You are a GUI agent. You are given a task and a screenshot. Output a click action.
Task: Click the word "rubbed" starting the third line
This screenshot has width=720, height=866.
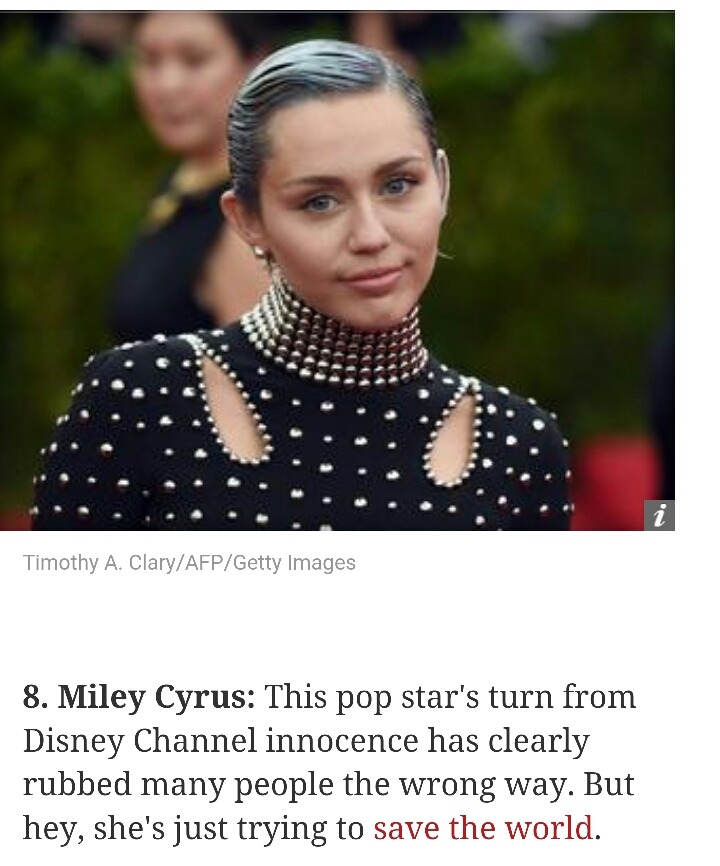pyautogui.click(x=77, y=784)
